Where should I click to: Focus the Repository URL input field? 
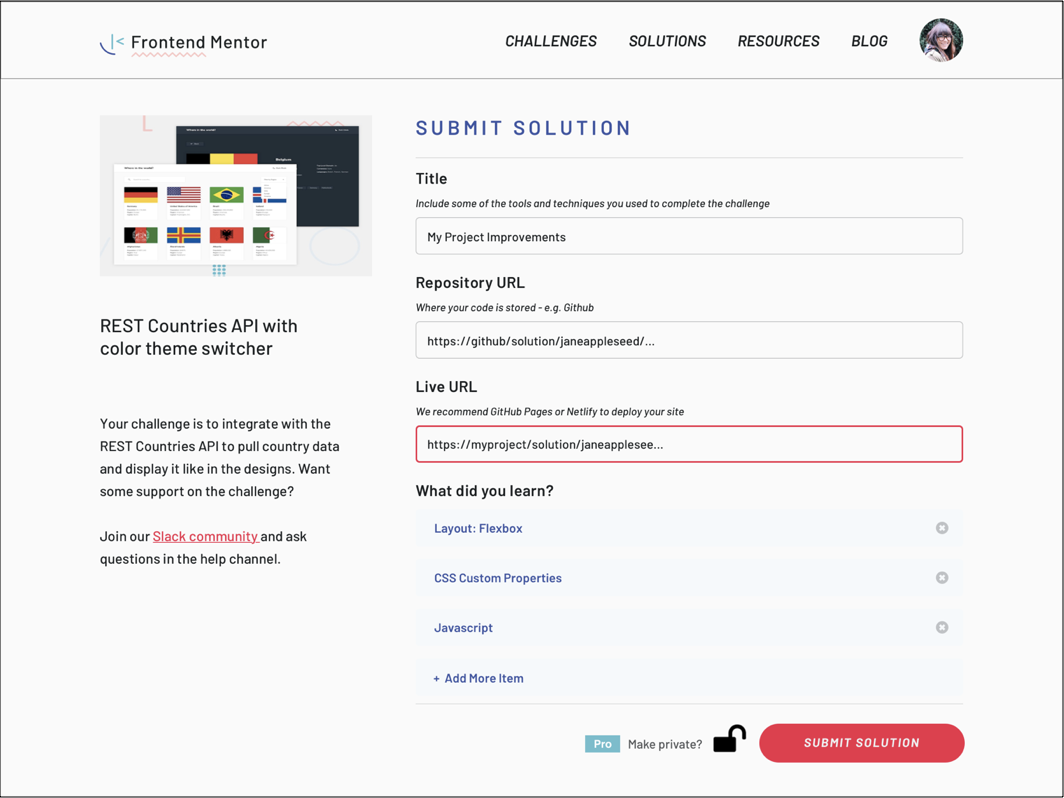(689, 340)
